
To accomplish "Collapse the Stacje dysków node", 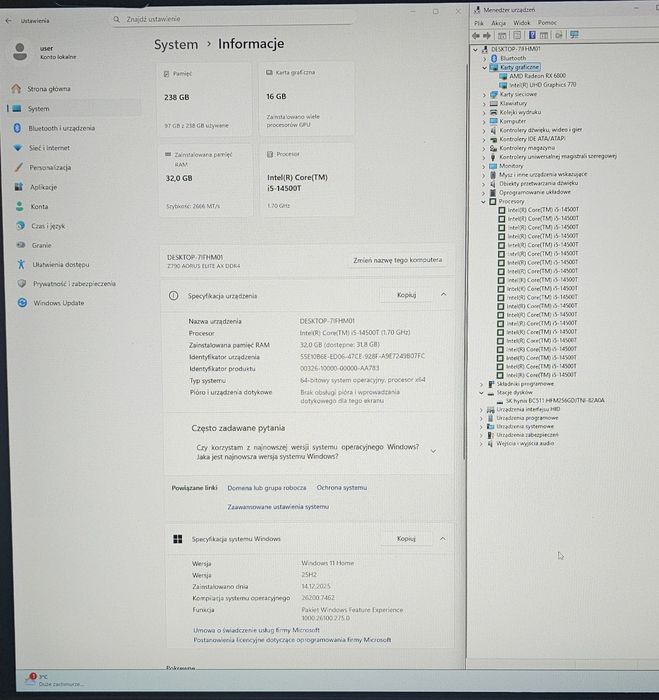I will 481,393.
